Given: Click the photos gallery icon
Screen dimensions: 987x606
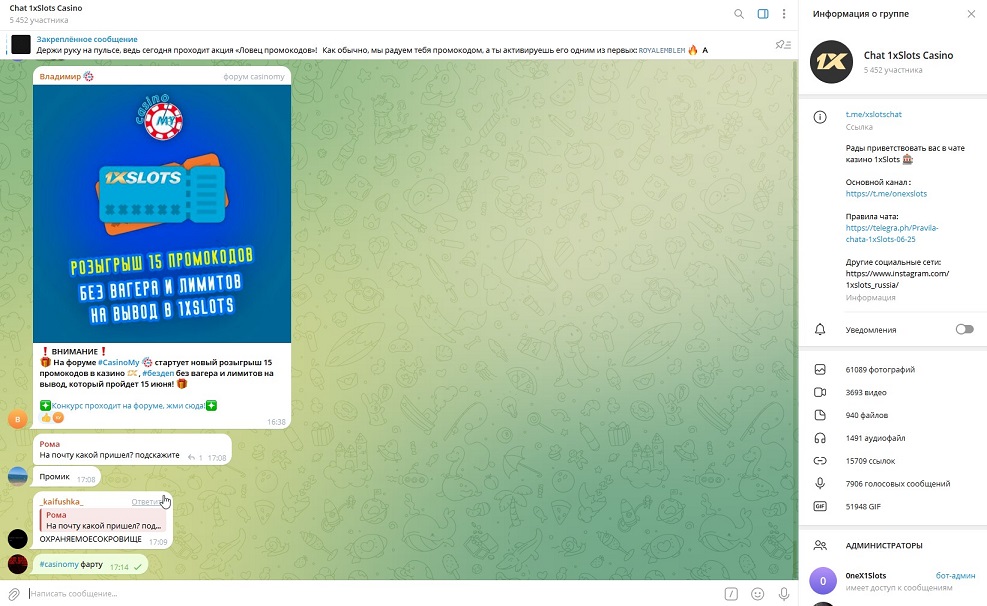Looking at the screenshot, I should pyautogui.click(x=820, y=369).
